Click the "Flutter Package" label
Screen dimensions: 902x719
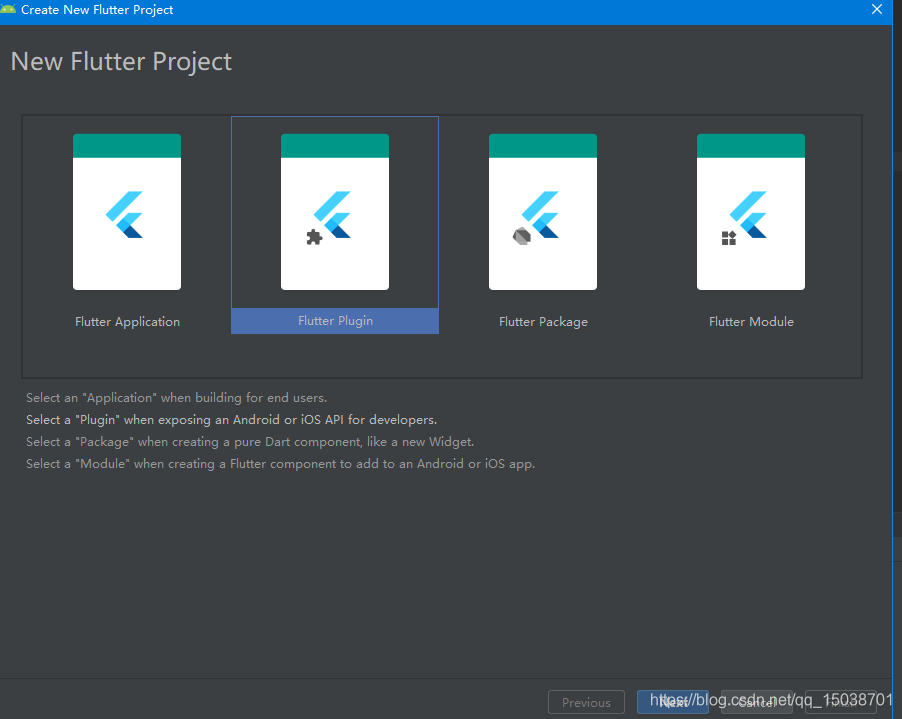pyautogui.click(x=543, y=322)
